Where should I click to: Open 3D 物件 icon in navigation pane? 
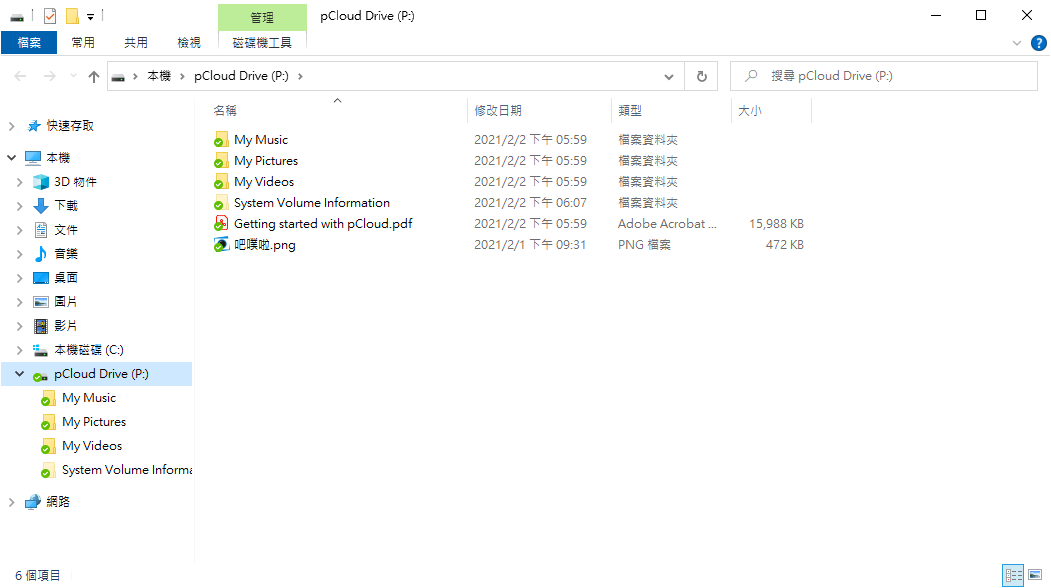pyautogui.click(x=41, y=182)
